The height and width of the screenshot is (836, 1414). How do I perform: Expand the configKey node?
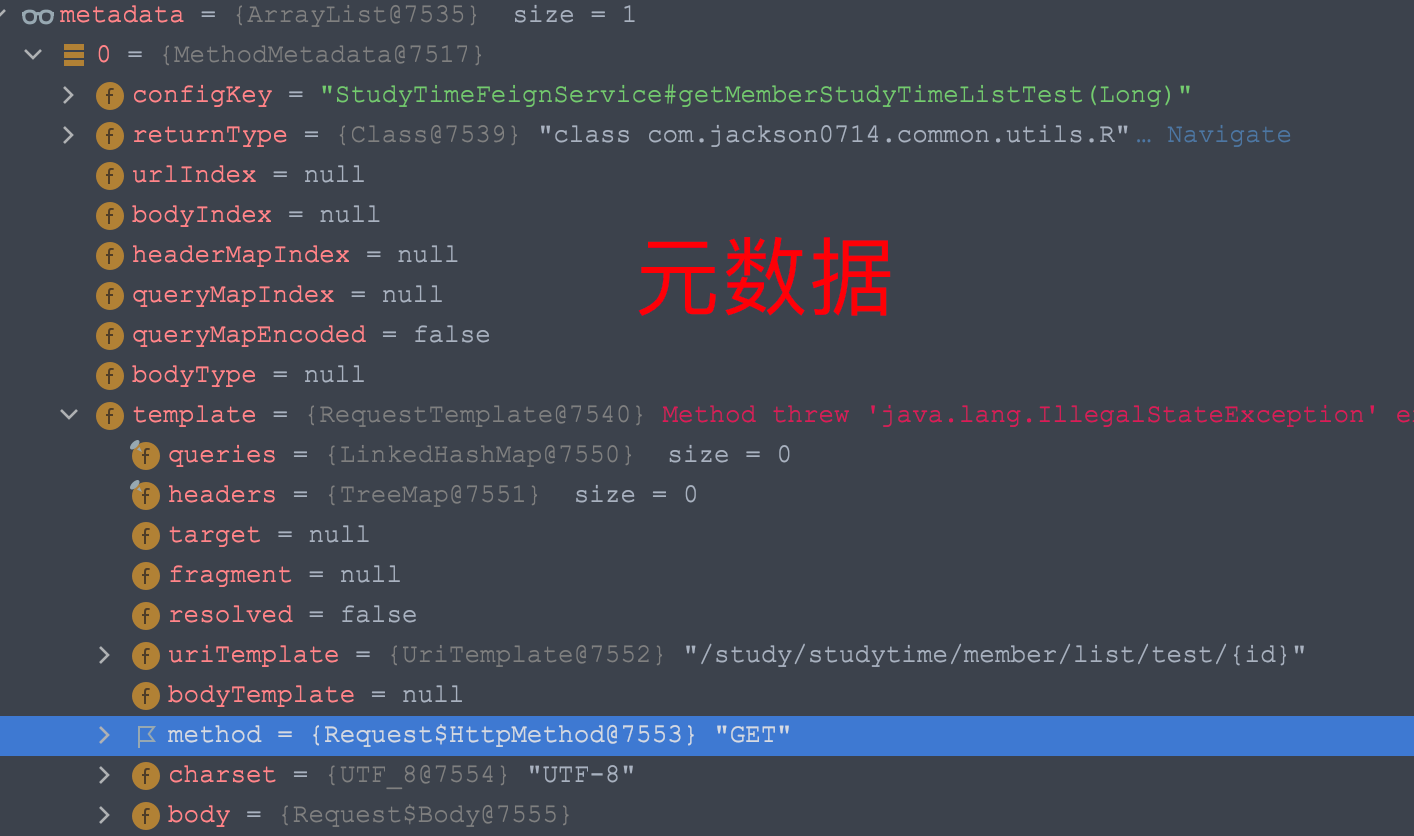coord(68,95)
